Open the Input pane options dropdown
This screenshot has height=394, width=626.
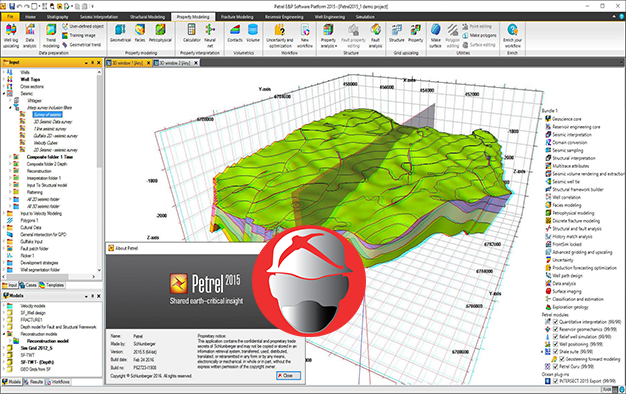click(86, 63)
